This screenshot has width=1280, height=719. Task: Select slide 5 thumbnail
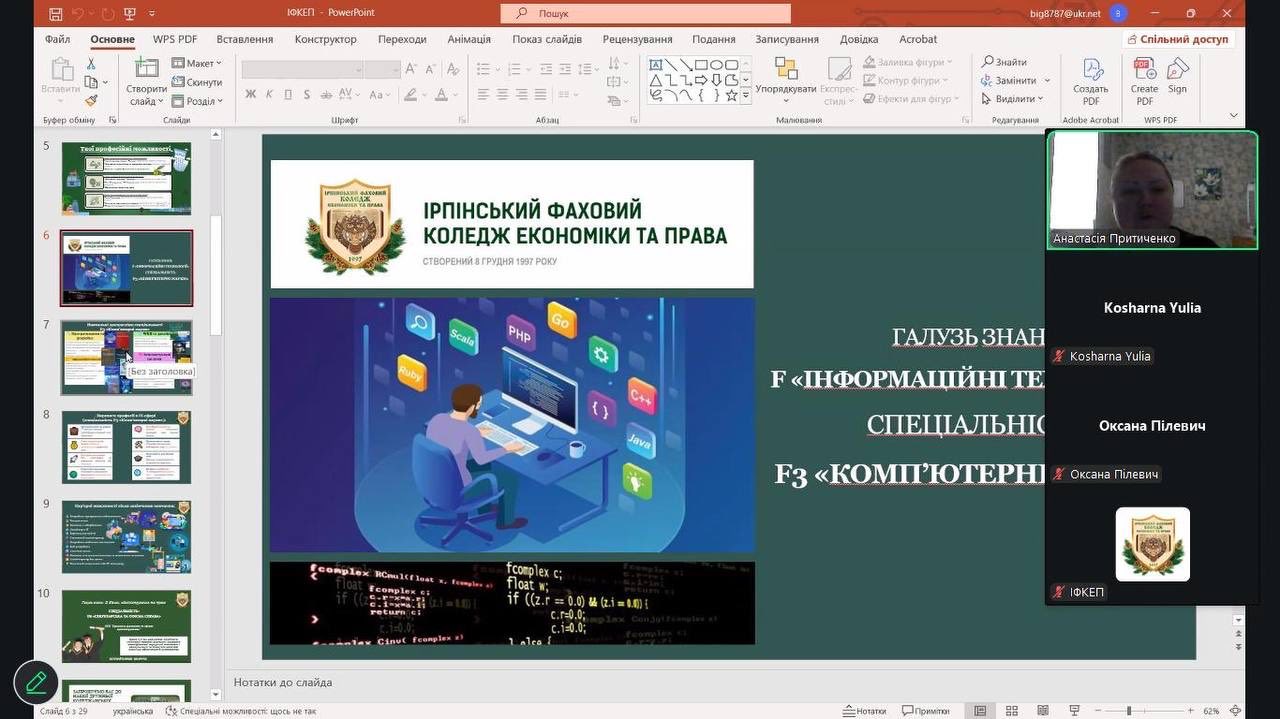tap(126, 178)
